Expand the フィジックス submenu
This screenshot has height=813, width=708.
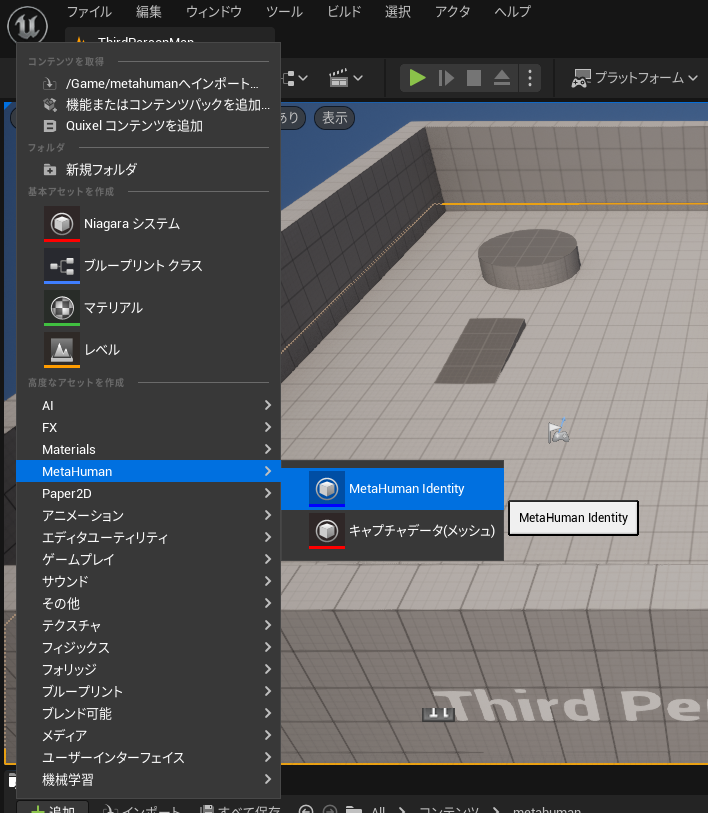148,648
